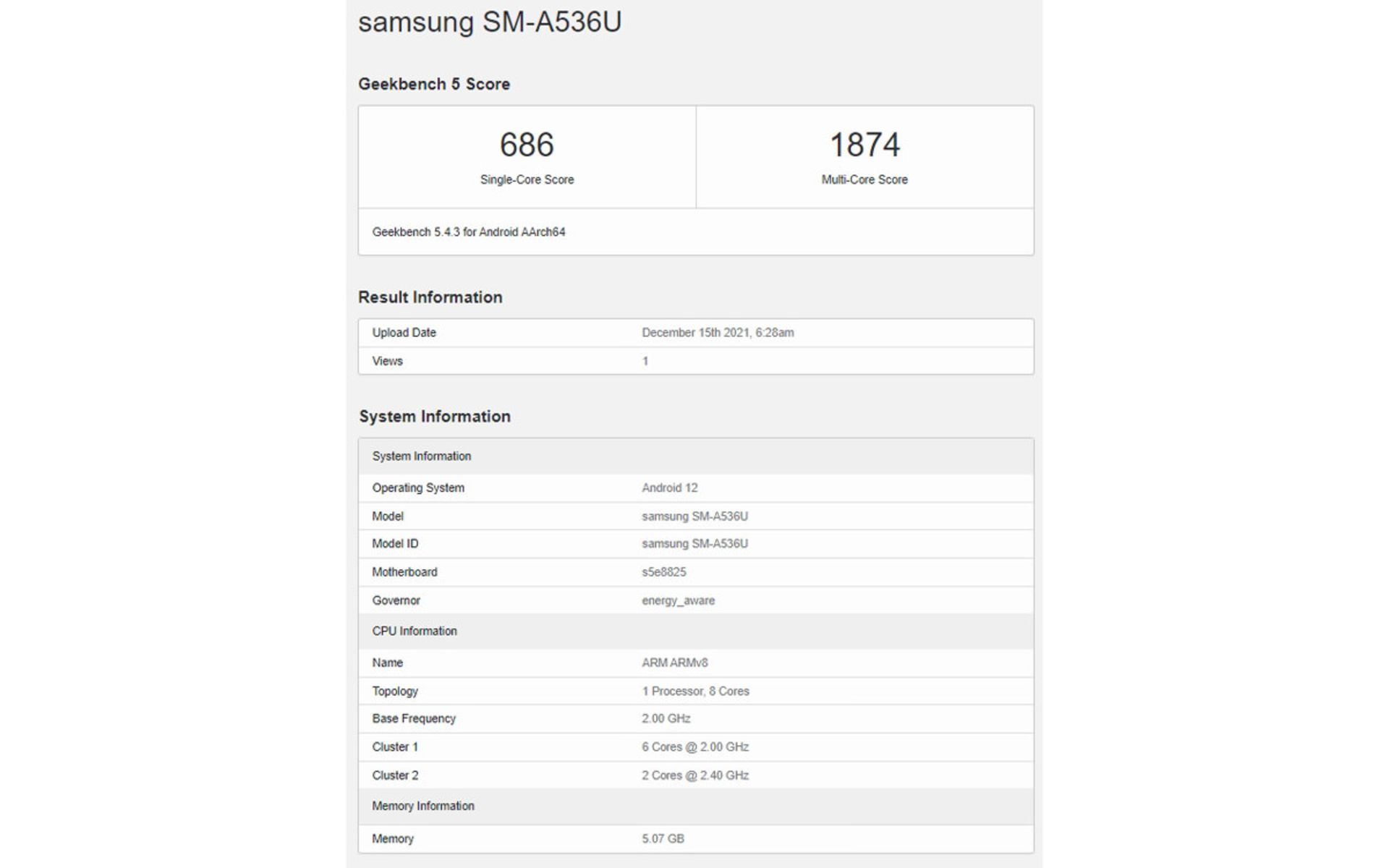Click the 1874 multi-core score value

point(865,145)
